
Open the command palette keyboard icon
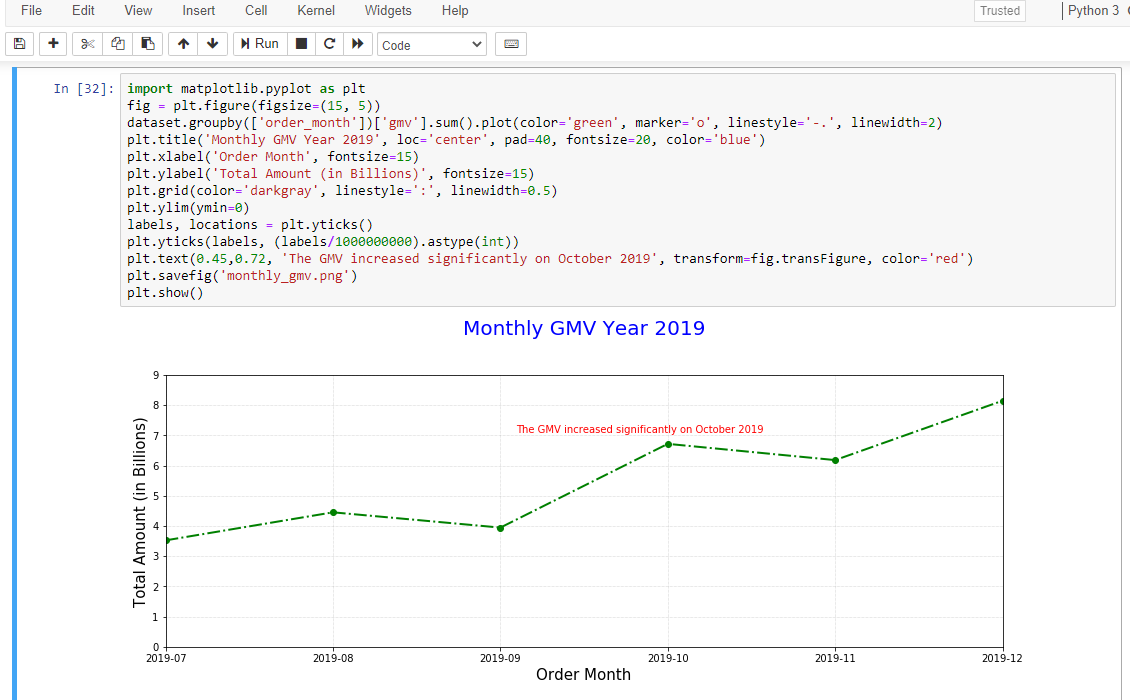click(x=510, y=43)
